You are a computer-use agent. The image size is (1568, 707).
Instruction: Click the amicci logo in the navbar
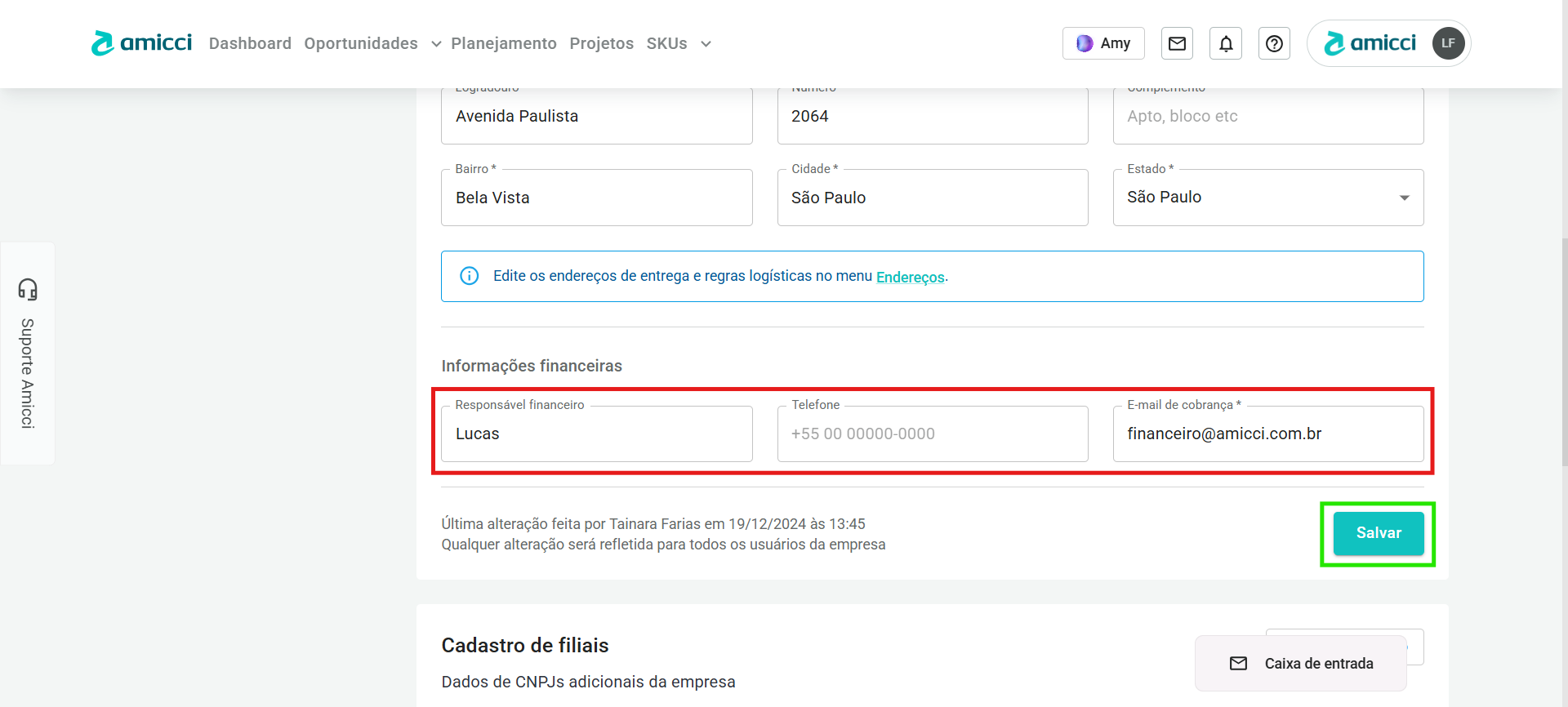point(141,43)
